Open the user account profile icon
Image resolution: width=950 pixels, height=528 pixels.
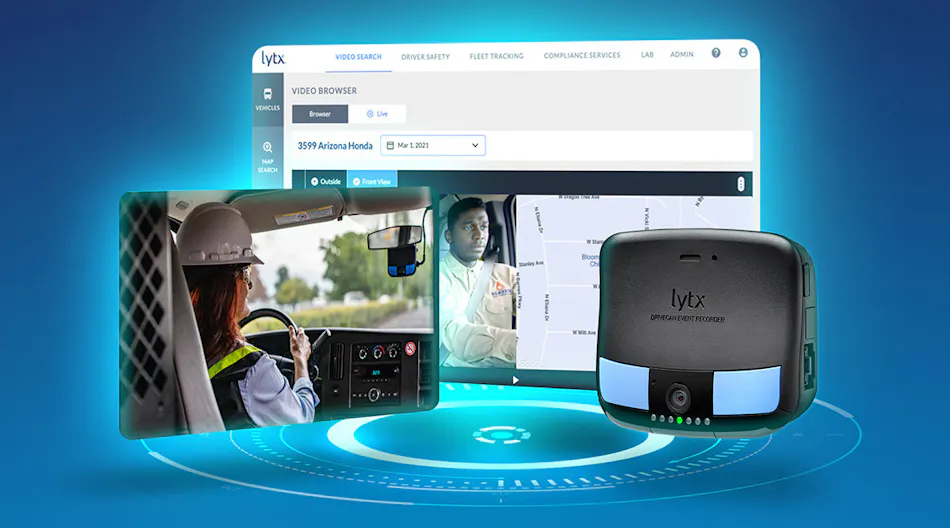pyautogui.click(x=743, y=53)
